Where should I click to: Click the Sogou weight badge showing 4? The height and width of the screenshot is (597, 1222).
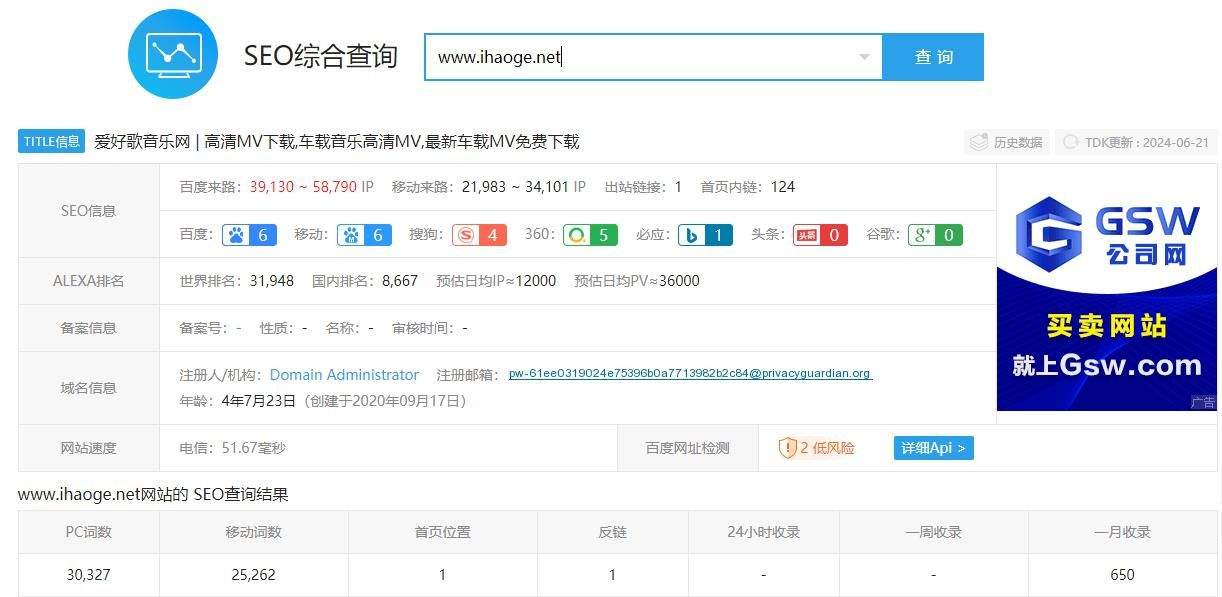click(479, 235)
